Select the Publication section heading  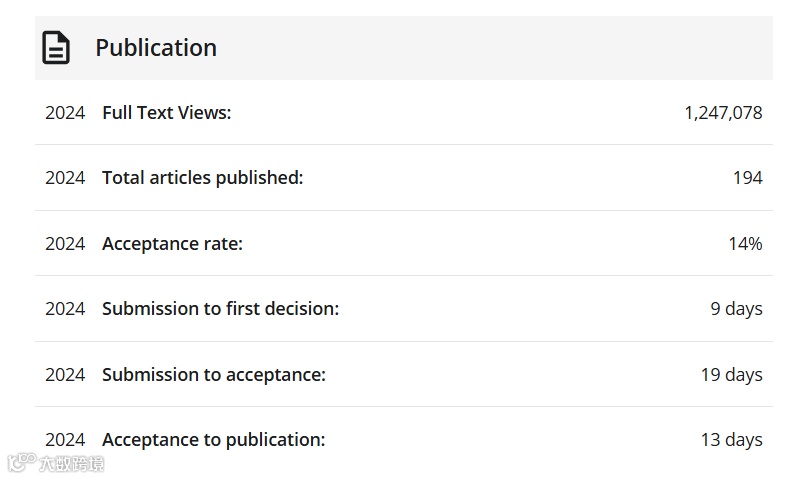156,47
